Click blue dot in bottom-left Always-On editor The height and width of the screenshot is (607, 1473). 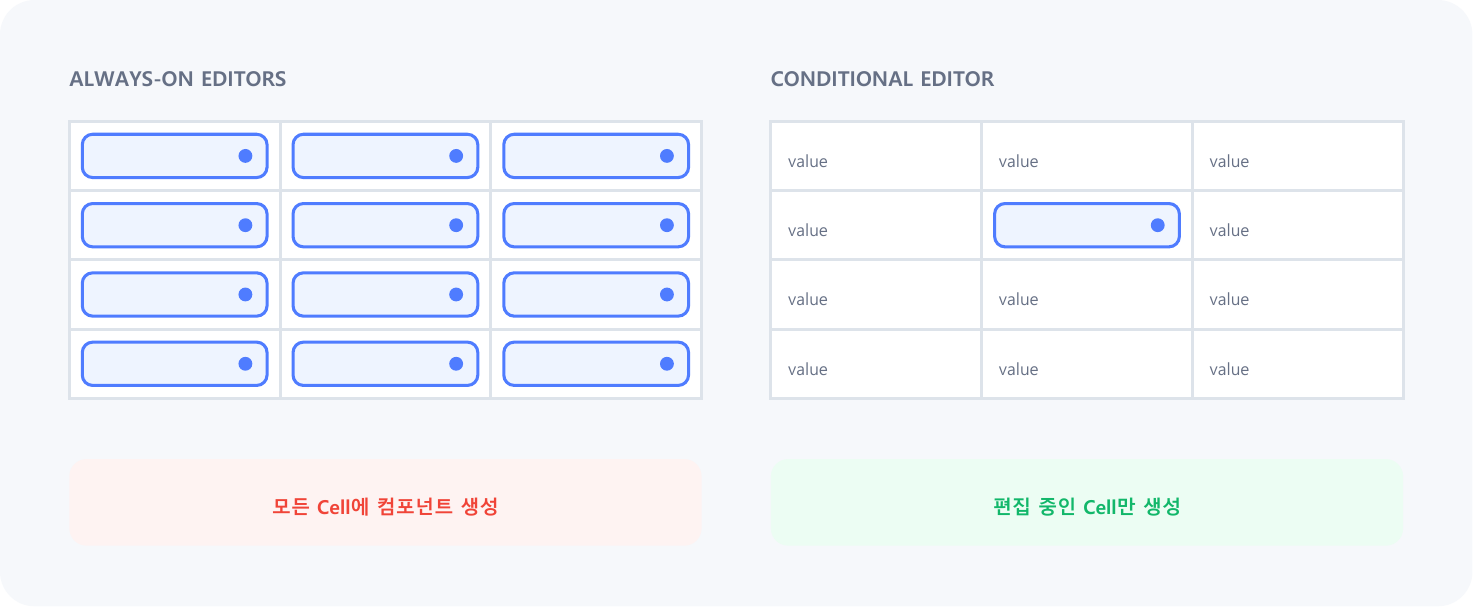(x=245, y=364)
